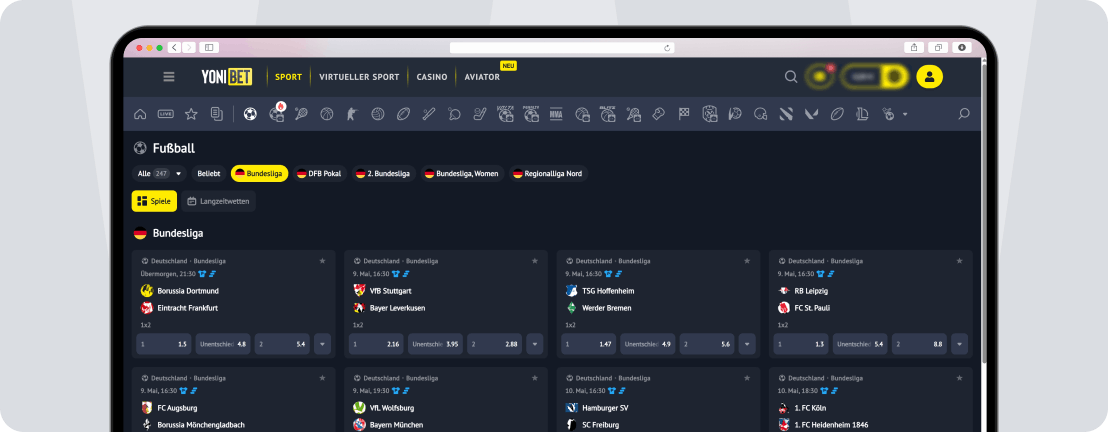Bet on FC St. Pauli win at 8.8
This screenshot has width=1108, height=432.
919,344
